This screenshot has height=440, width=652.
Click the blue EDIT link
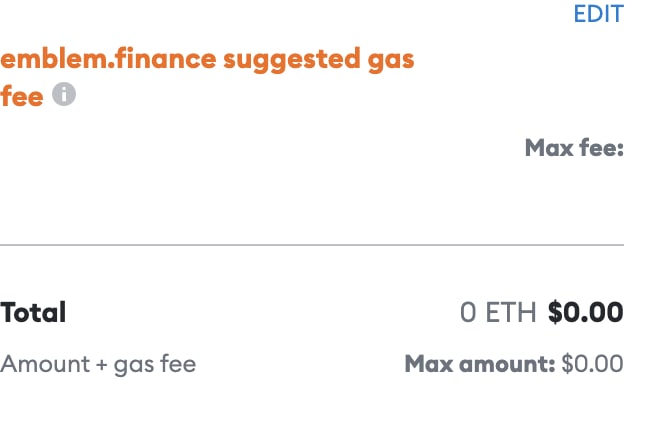point(598,14)
